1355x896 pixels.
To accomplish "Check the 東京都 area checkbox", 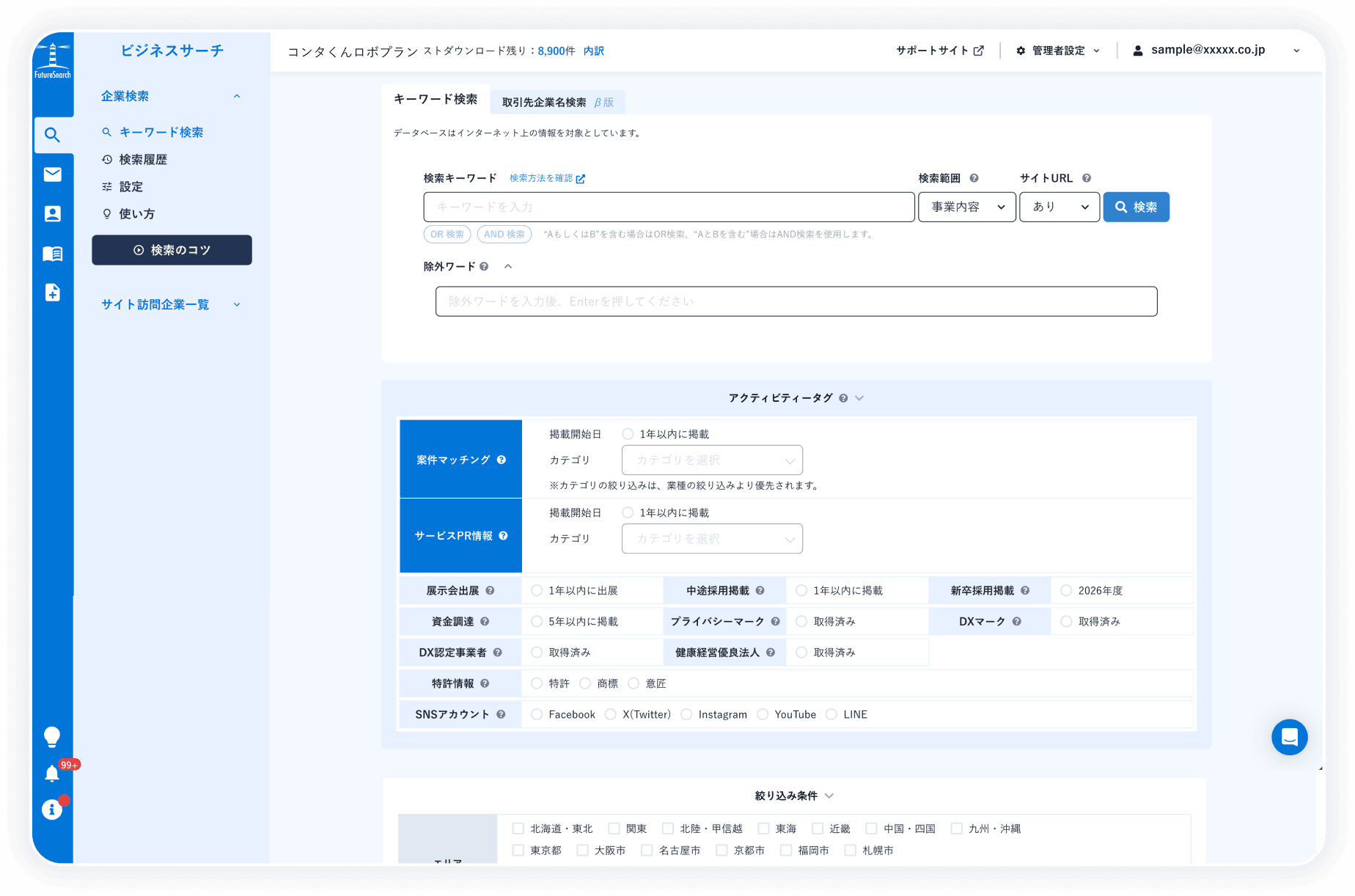I will click(x=518, y=851).
